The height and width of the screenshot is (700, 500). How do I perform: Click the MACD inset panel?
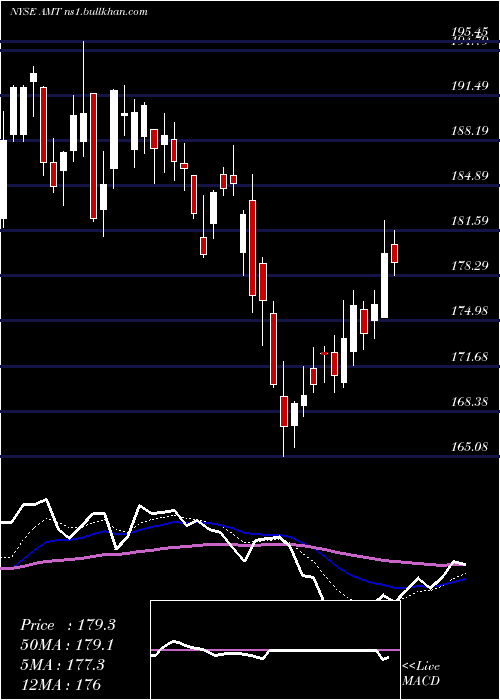pos(275,650)
